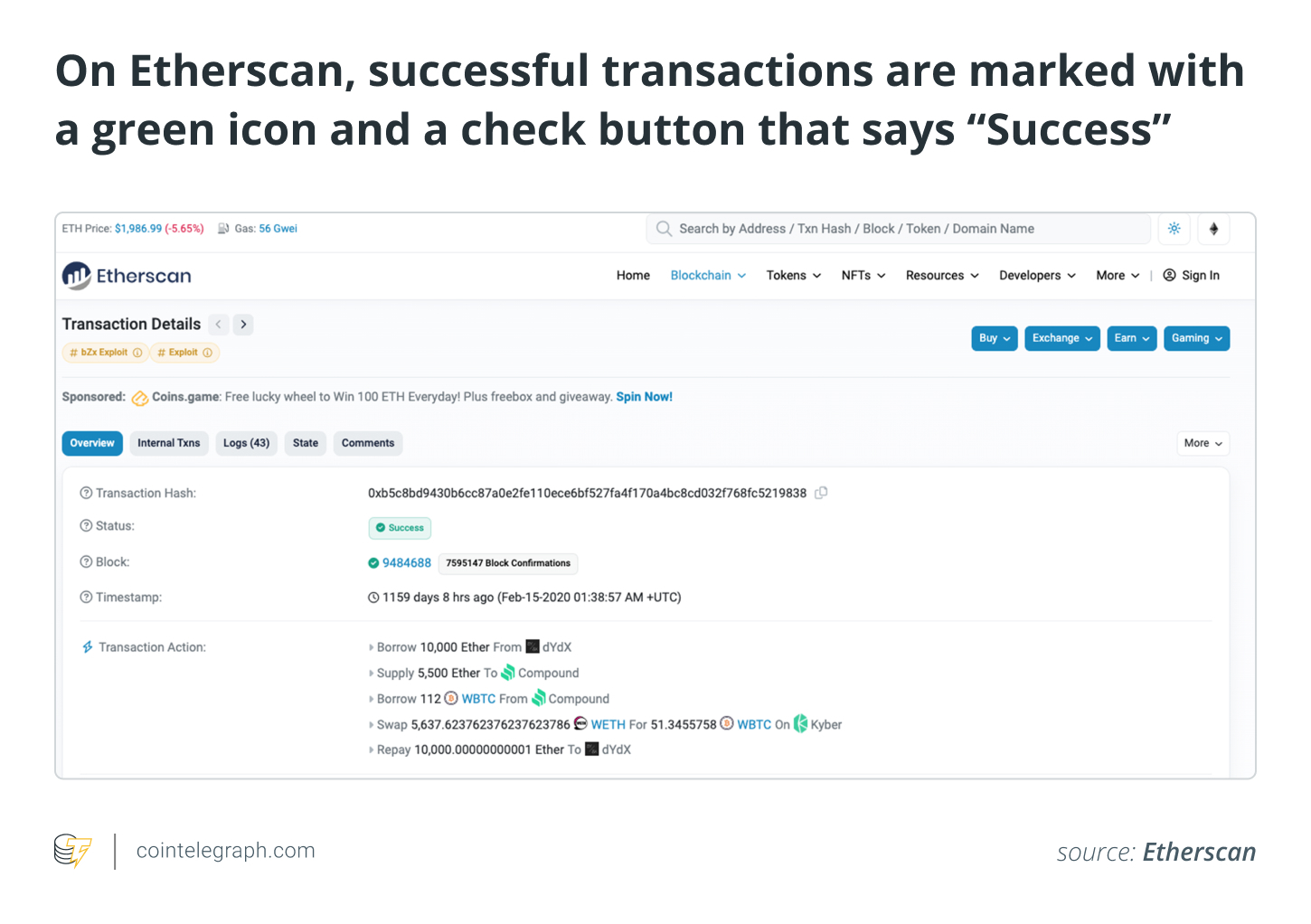Click the Etherscan logo
The height and width of the screenshot is (924, 1311).
pyautogui.click(x=127, y=276)
